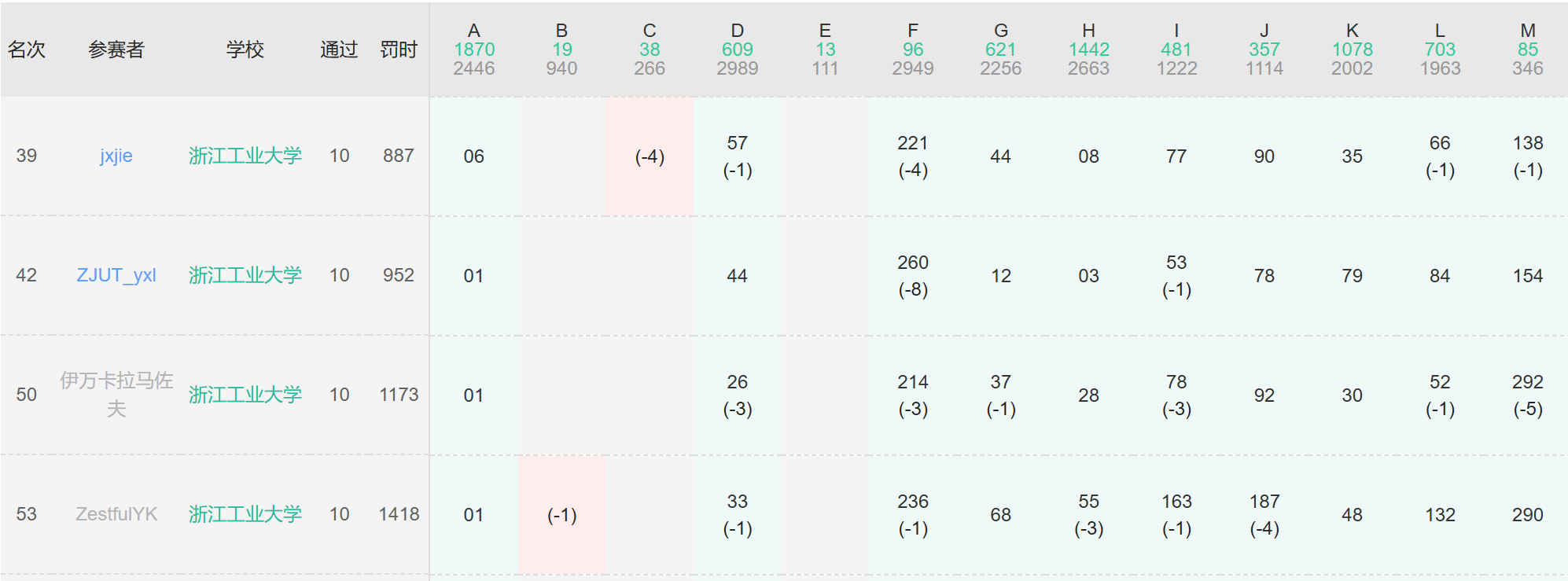The width and height of the screenshot is (1568, 581).
Task: Click ZestfulYK's penalty value 1418
Action: coord(399,514)
